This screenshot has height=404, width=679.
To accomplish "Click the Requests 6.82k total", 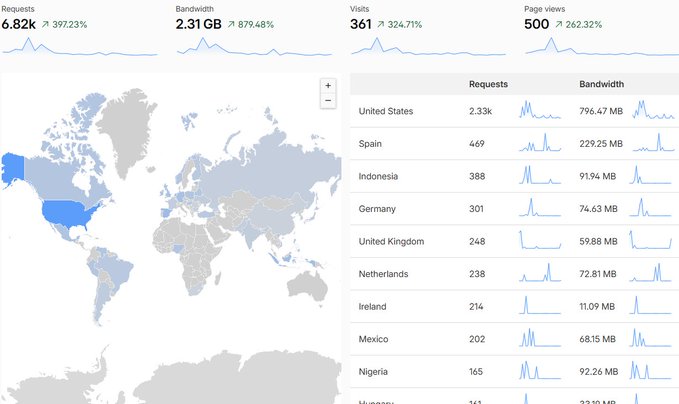I will point(19,24).
